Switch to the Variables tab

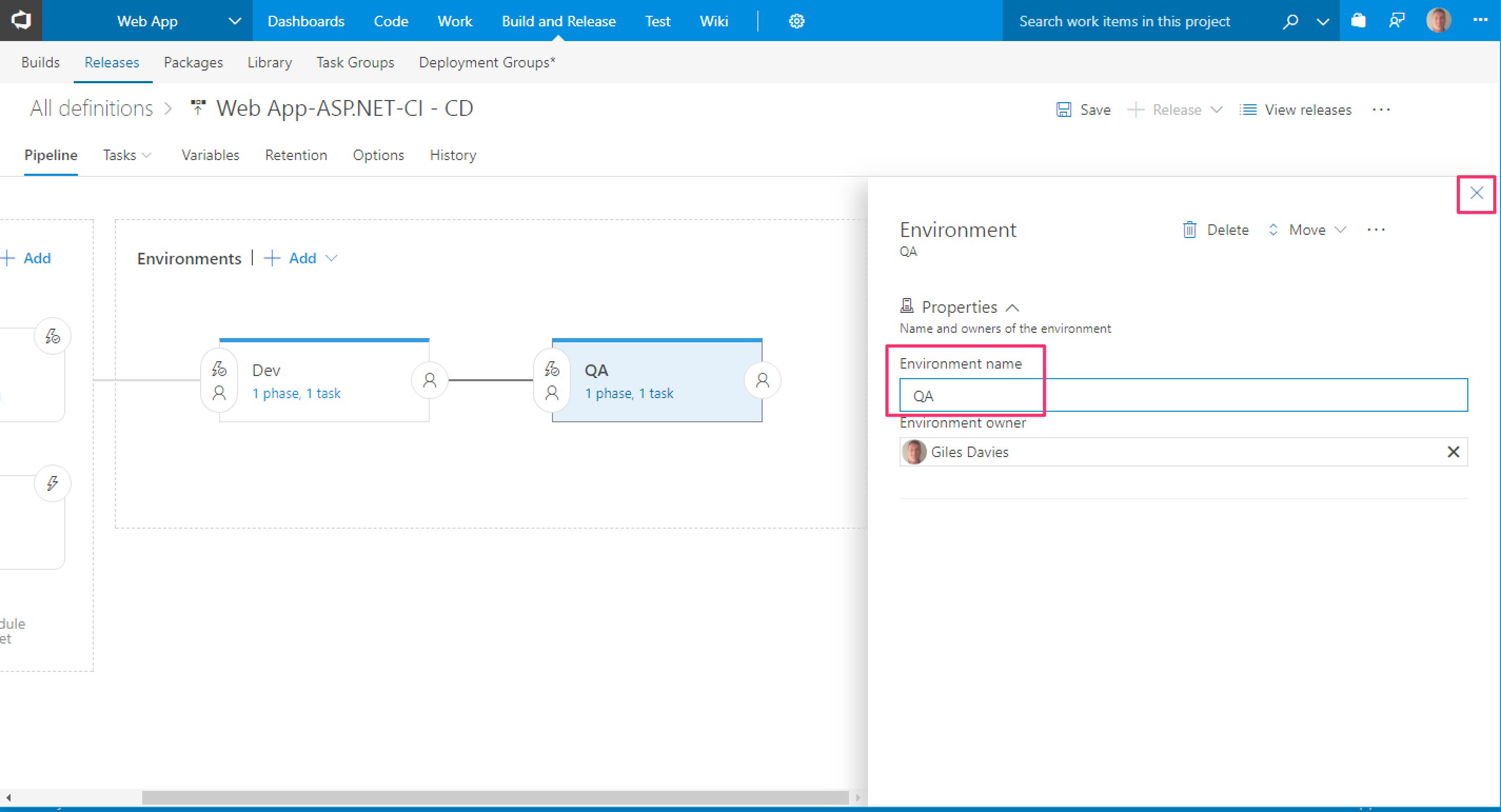(210, 155)
